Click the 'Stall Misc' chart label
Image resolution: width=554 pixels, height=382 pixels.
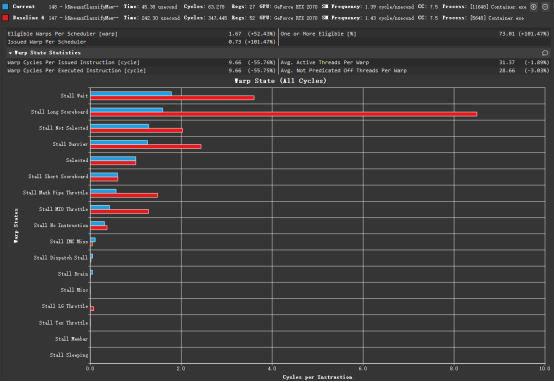[74, 290]
